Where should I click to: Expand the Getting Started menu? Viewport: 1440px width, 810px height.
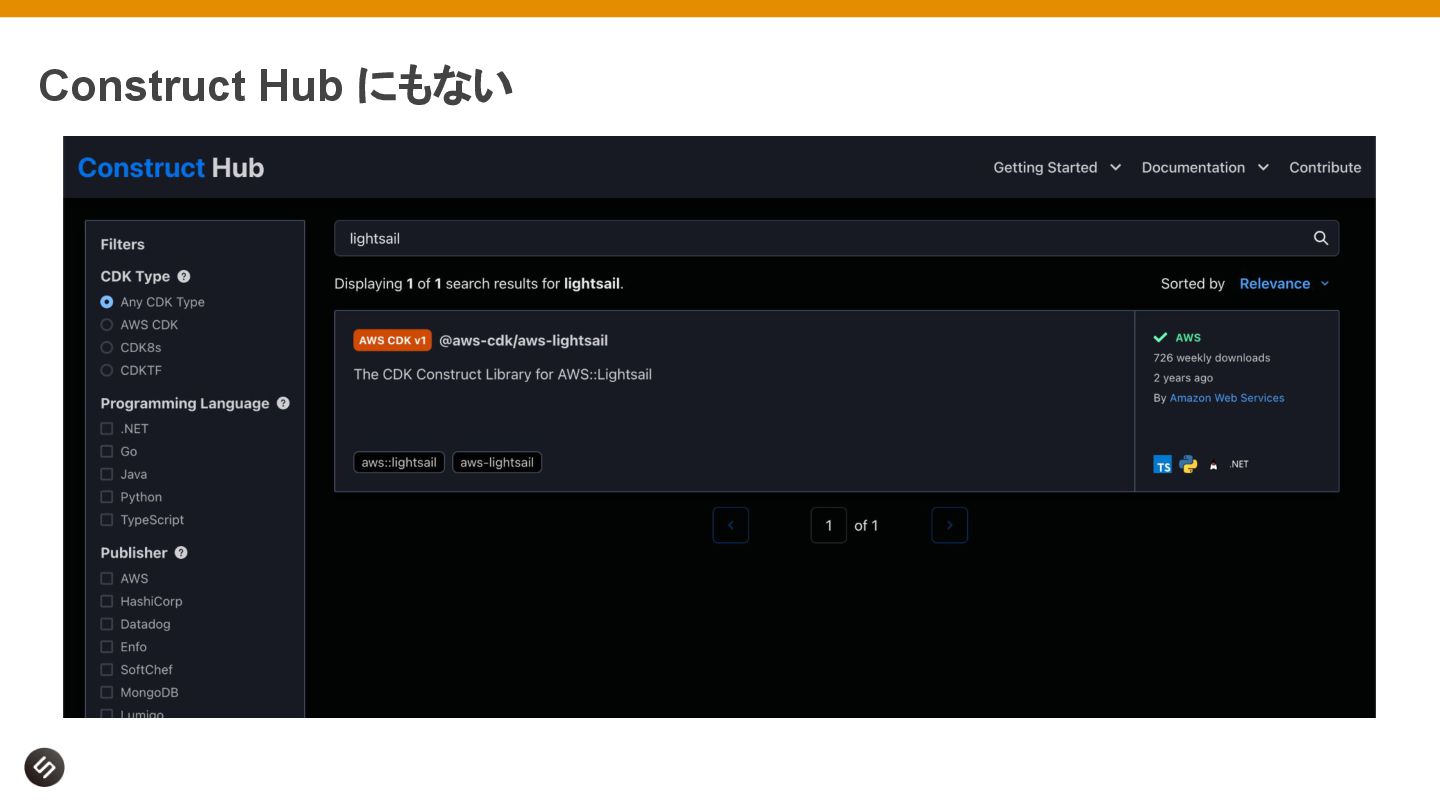coord(1057,167)
